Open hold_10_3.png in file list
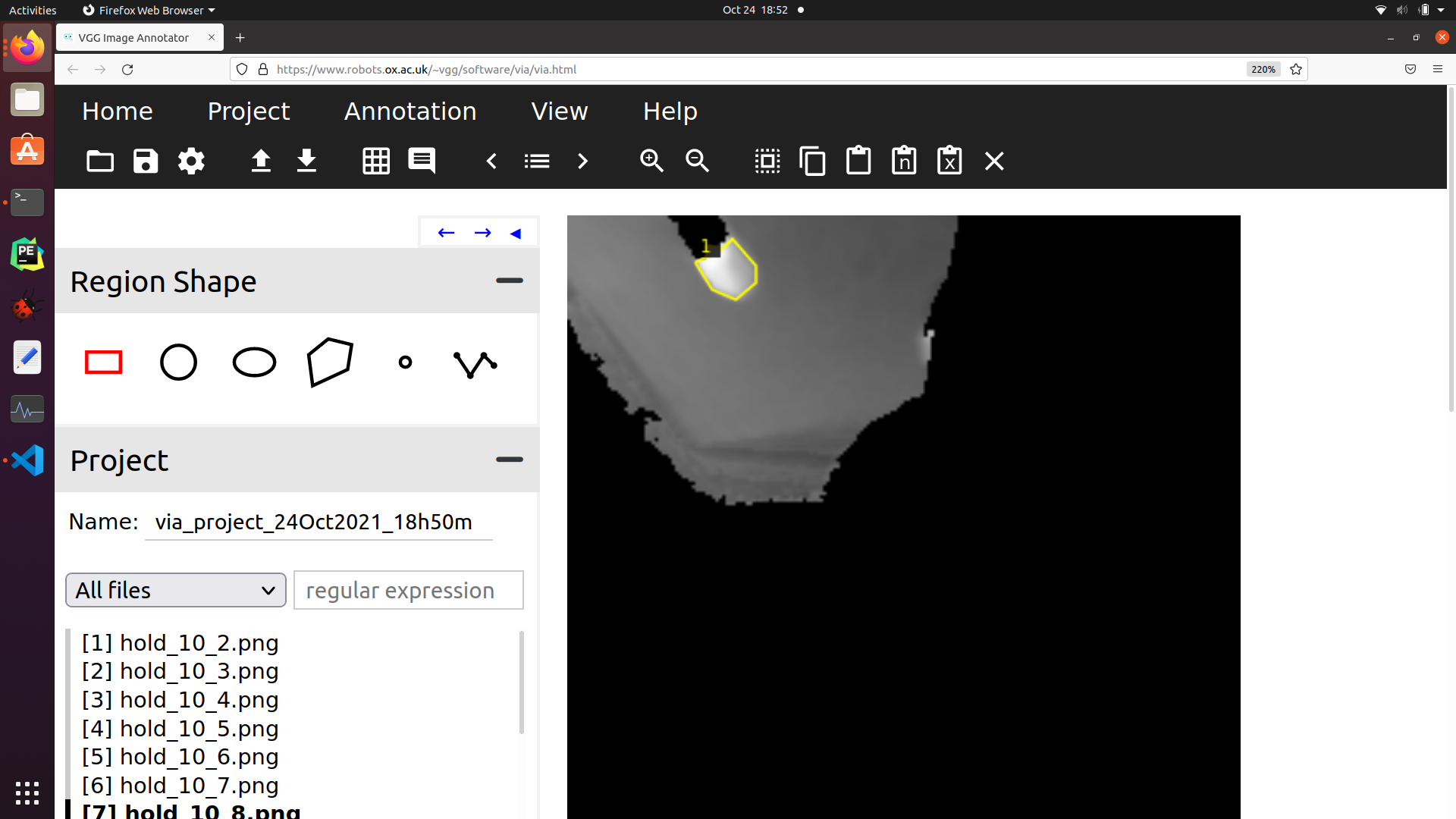The height and width of the screenshot is (819, 1456). [x=180, y=671]
